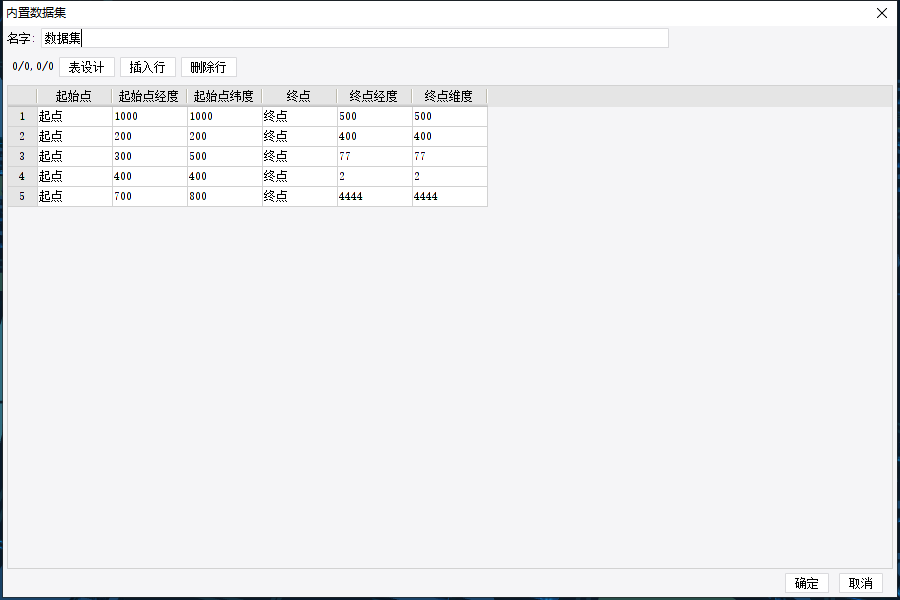This screenshot has height=600, width=900.
Task: Select the 起始点 column header
Action: click(x=74, y=96)
